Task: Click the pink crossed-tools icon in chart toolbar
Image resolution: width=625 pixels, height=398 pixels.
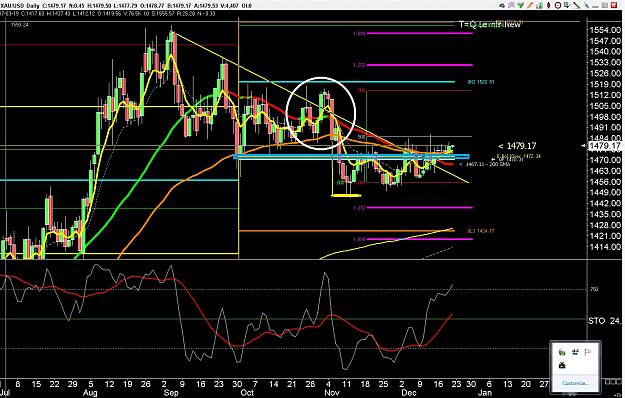Action: click(511, 5)
